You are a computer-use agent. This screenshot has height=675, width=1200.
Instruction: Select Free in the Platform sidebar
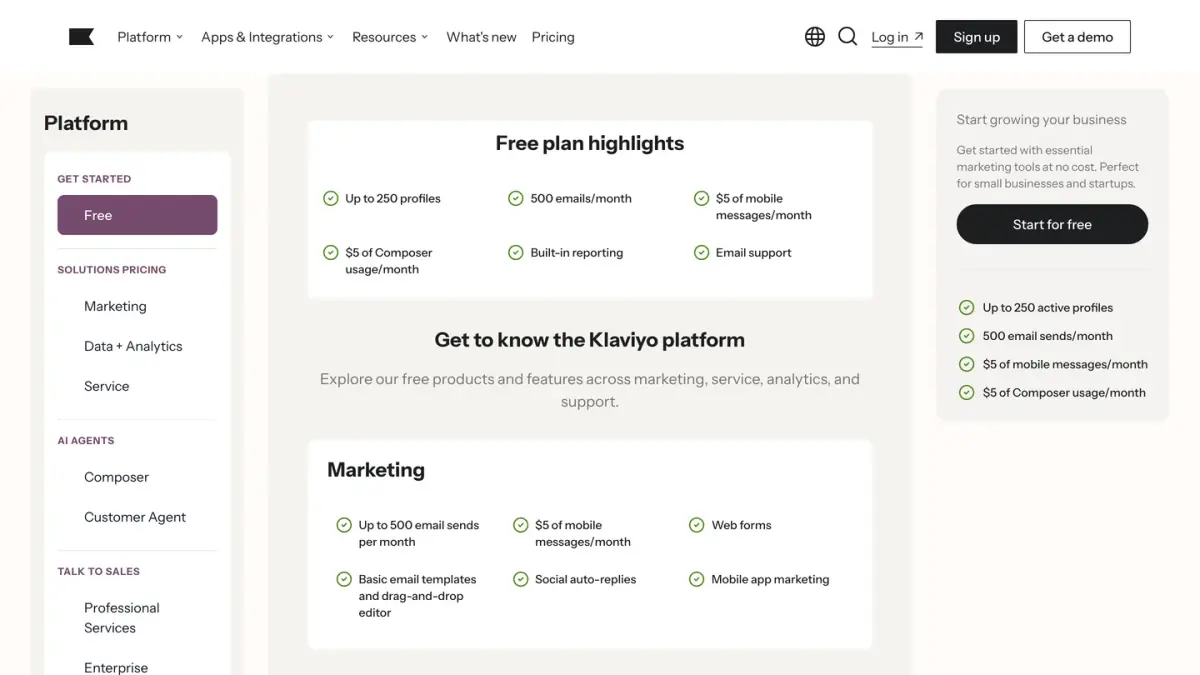pos(137,215)
